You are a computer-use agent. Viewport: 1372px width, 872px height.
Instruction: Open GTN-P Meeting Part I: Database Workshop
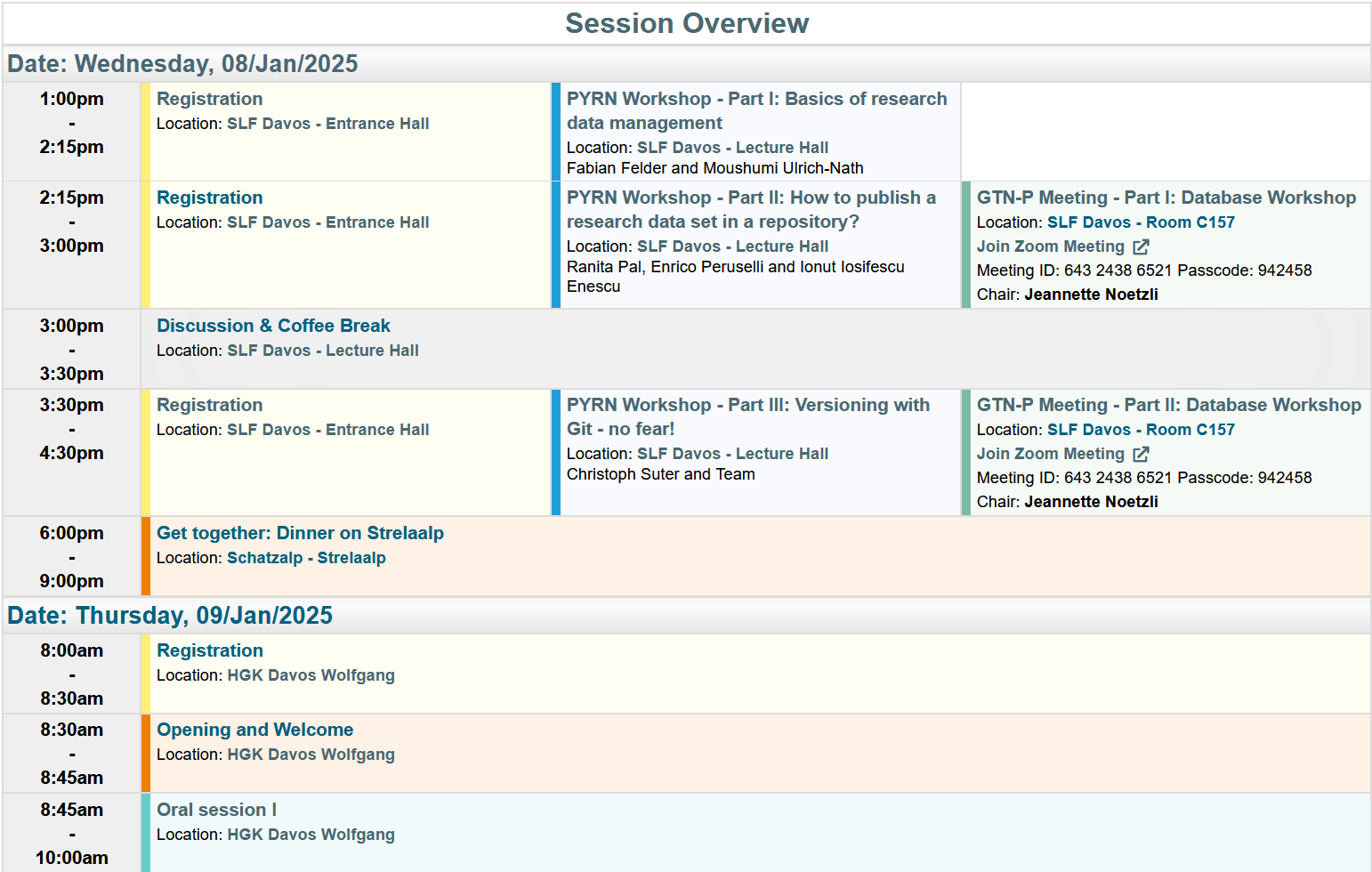tap(1166, 198)
